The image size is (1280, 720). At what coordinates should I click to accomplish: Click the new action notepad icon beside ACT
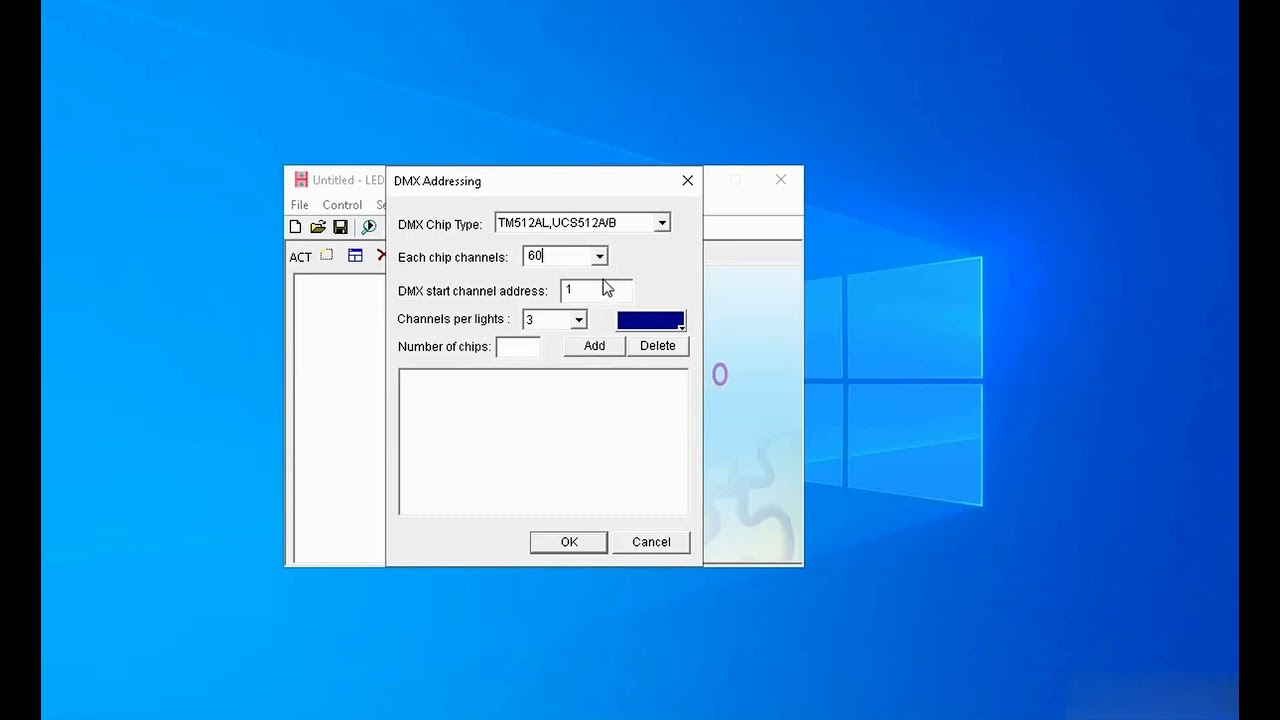pyautogui.click(x=327, y=256)
